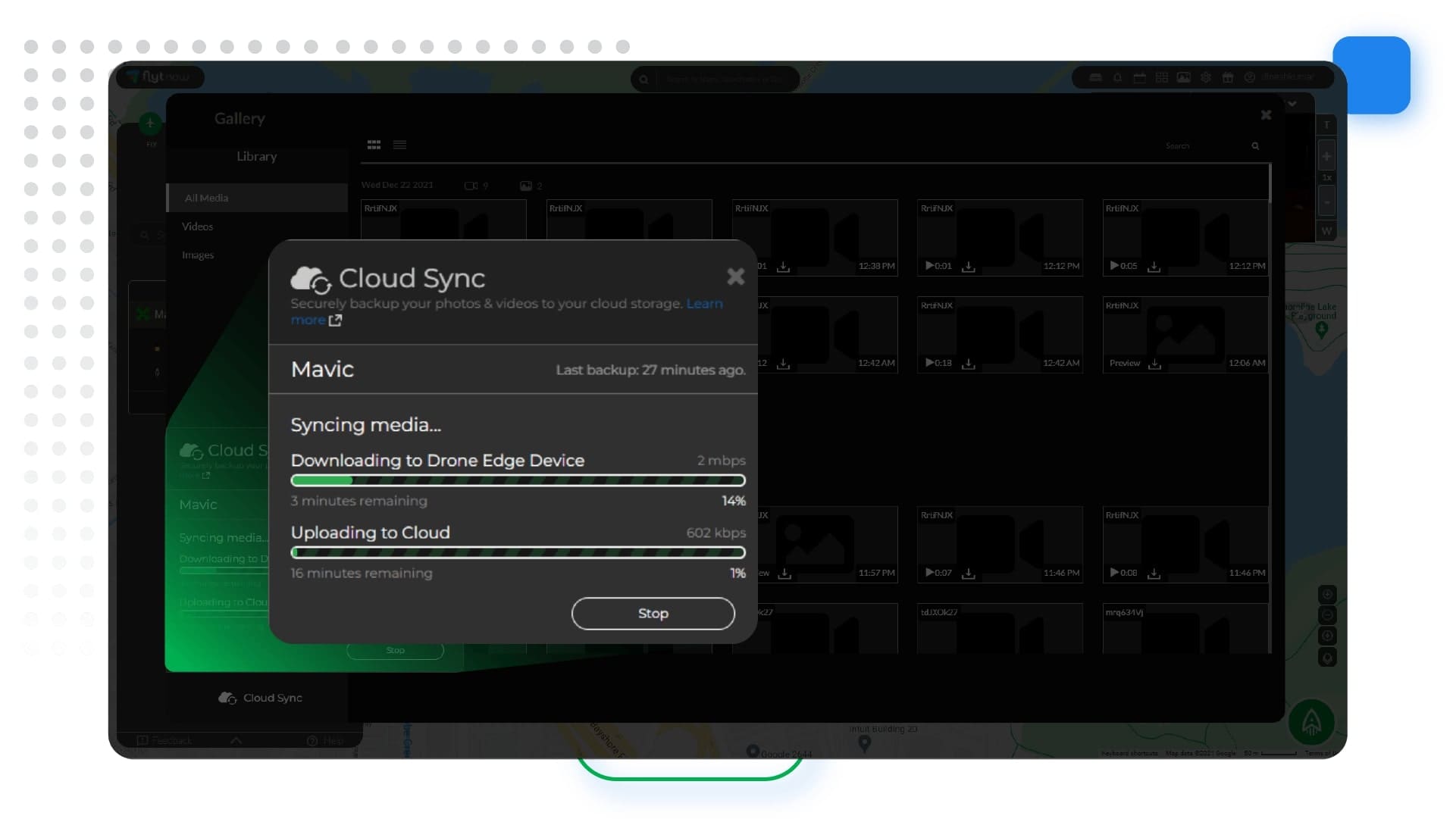Click the W button on right map controls

1326,231
